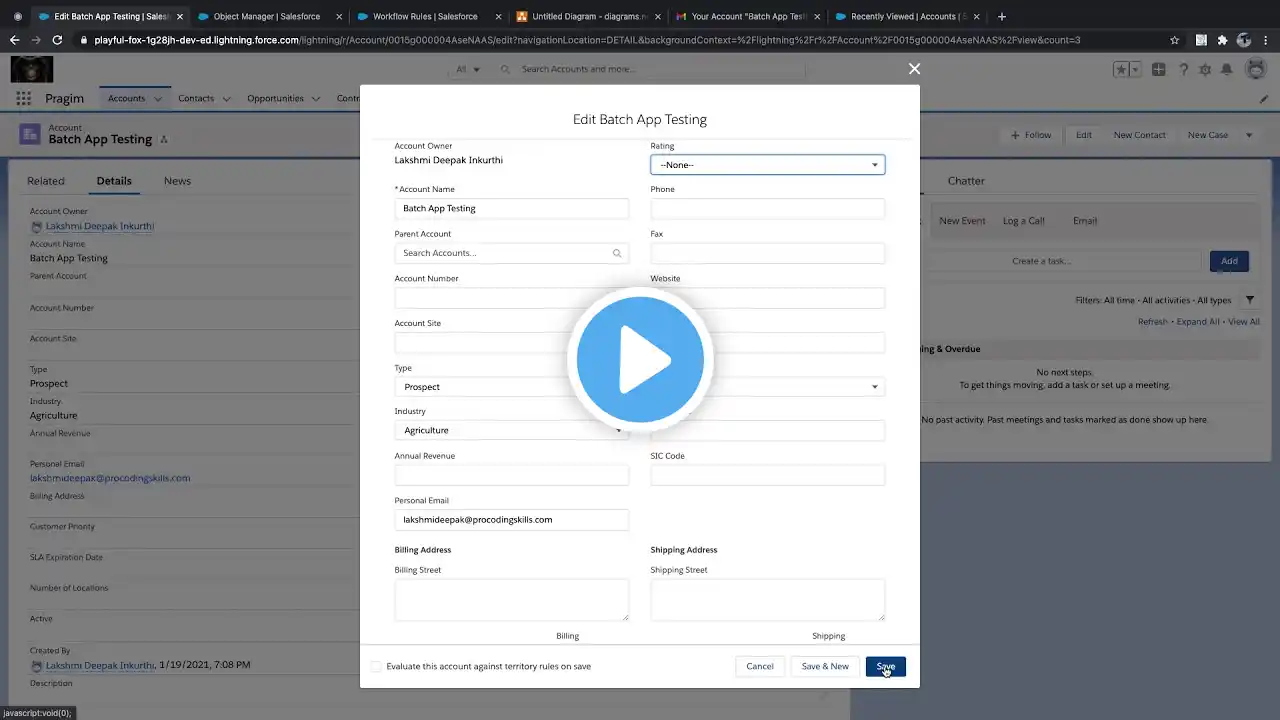Close the Object Manager browser tab
Screen dimensions: 1280x720
pyautogui.click(x=339, y=16)
